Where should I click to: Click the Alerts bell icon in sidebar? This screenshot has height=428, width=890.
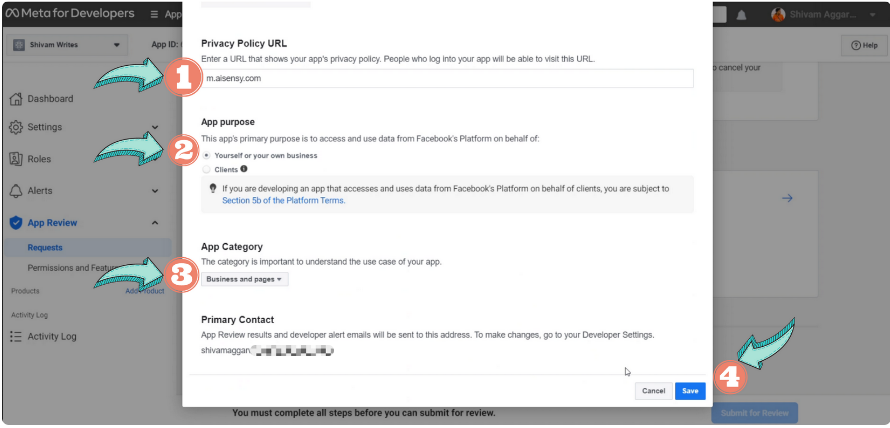click(16, 191)
